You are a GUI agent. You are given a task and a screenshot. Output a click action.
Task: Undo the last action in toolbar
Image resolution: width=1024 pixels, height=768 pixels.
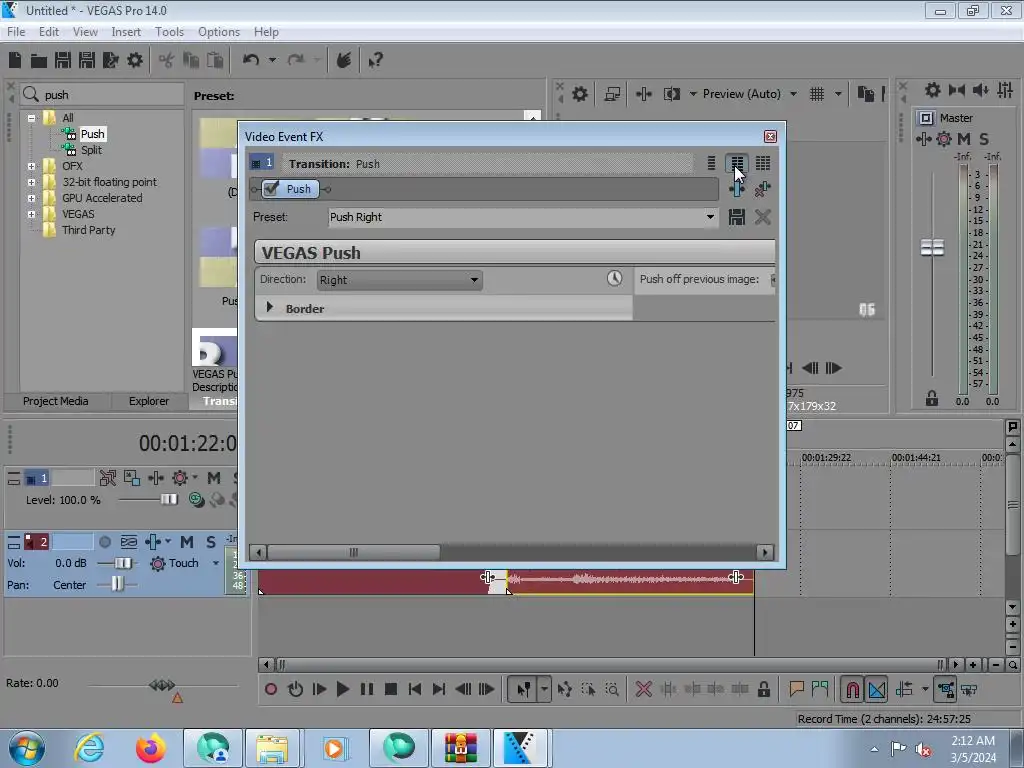(x=251, y=60)
